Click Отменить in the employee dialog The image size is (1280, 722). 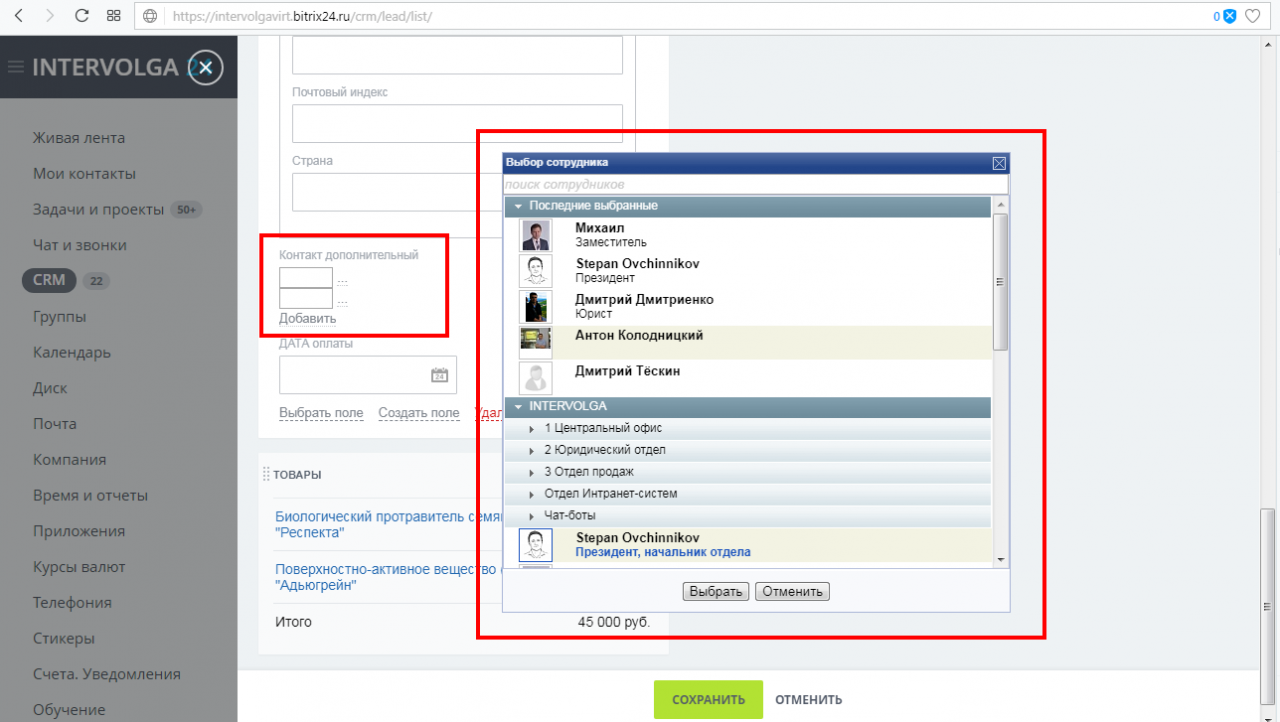tap(792, 591)
